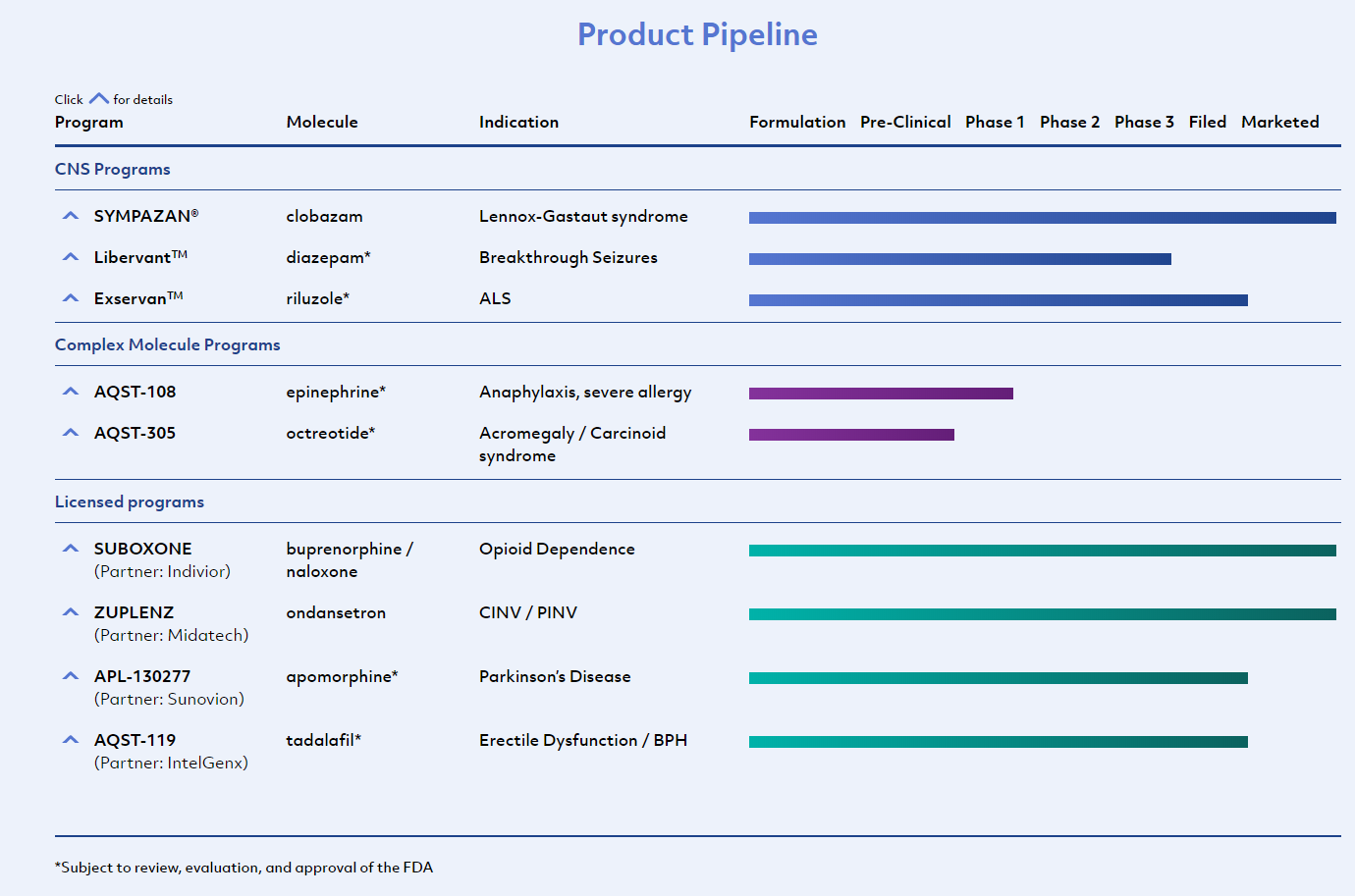Click the clobazam molecule cell
The image size is (1355, 896).
tap(325, 216)
